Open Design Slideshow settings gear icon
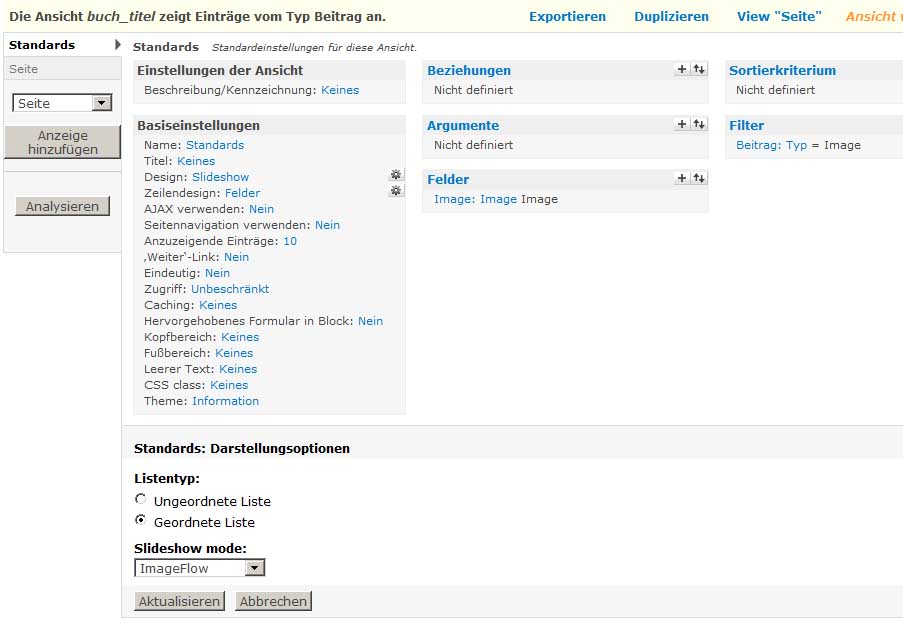Viewport: 903px width, 630px height. pos(396,175)
